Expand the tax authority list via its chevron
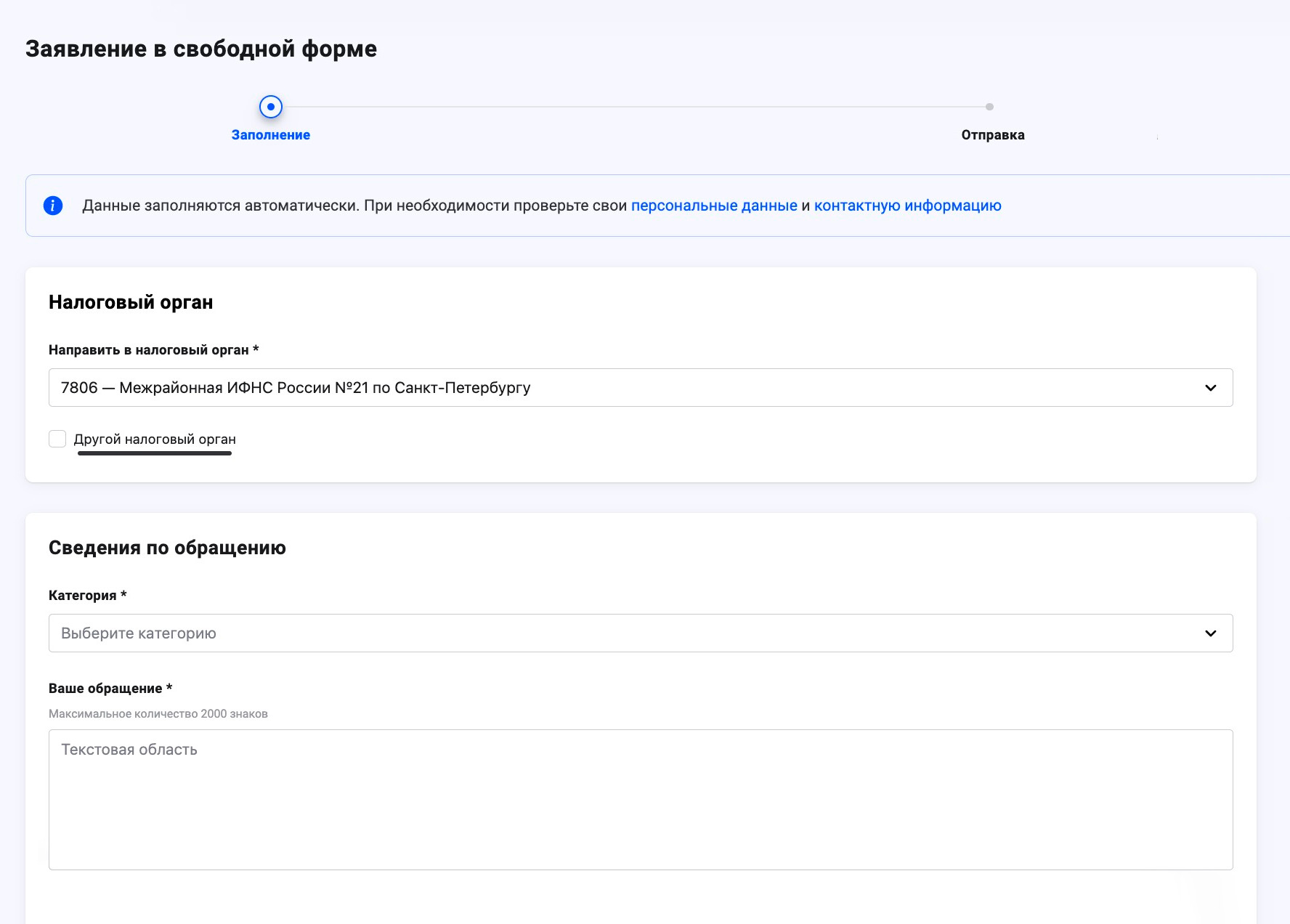The height and width of the screenshot is (924, 1290). 1211,388
